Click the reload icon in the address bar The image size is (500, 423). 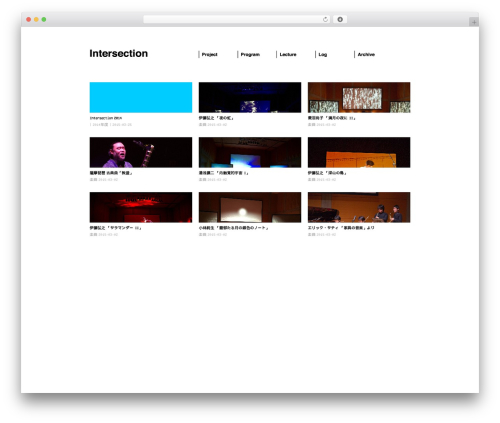(x=325, y=20)
